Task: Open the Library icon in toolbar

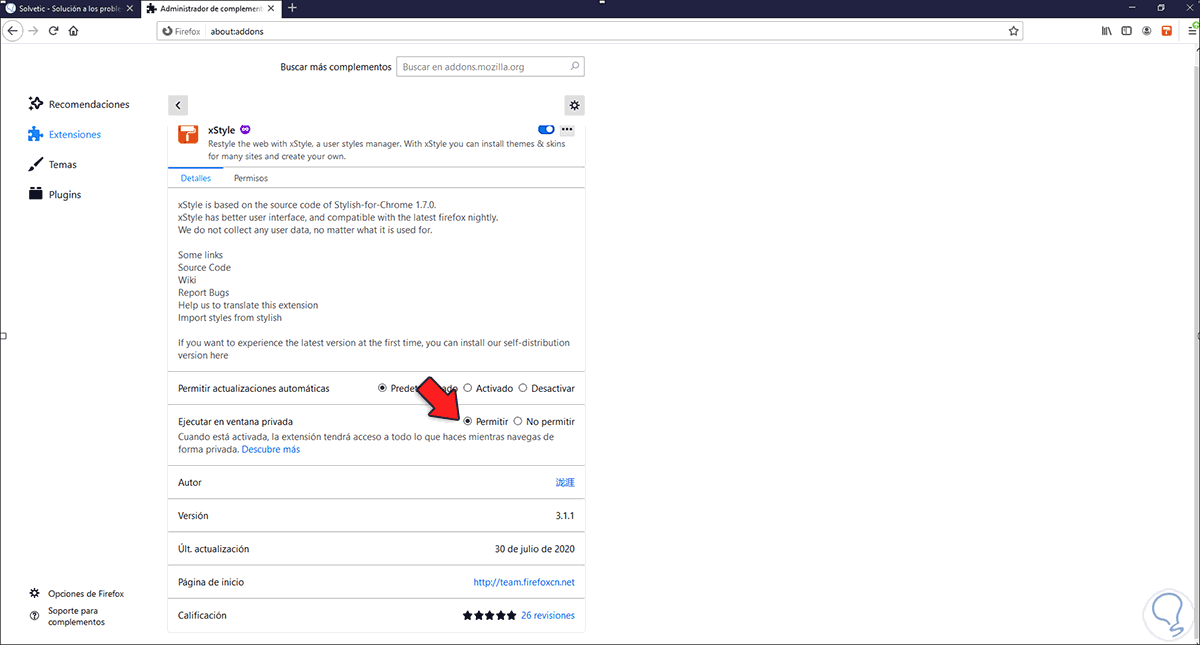Action: 1106,31
